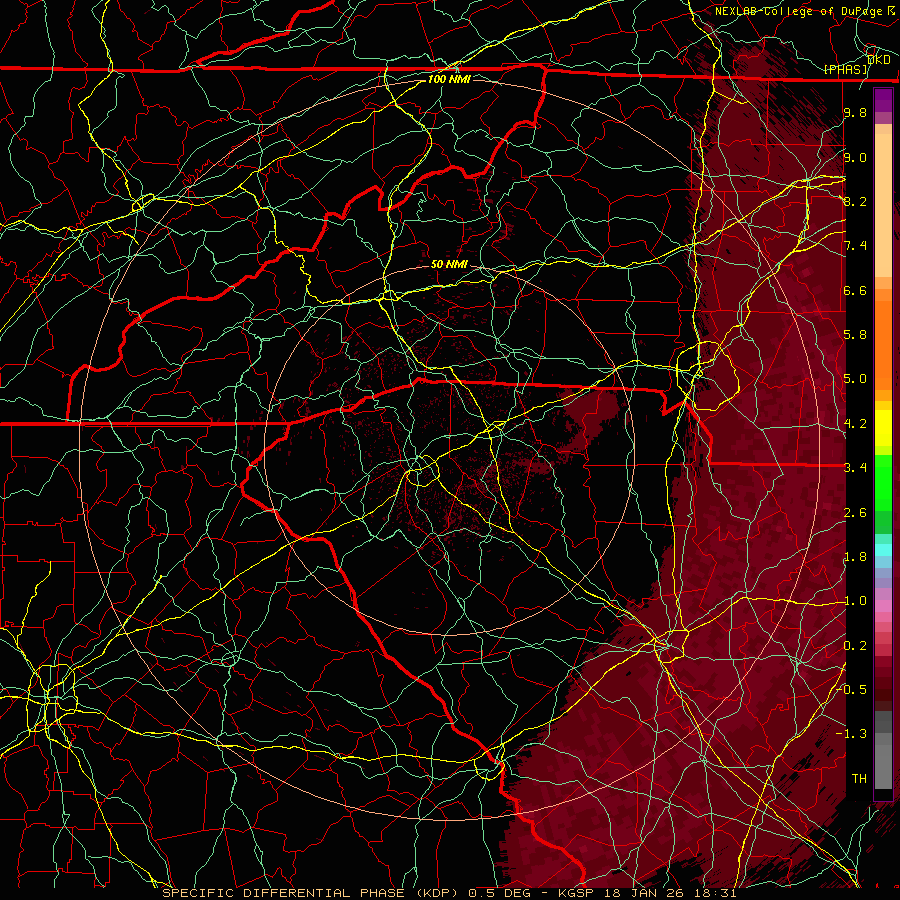Click the 100 NMI range ring label
Viewport: 900px width, 900px height.
[x=449, y=79]
